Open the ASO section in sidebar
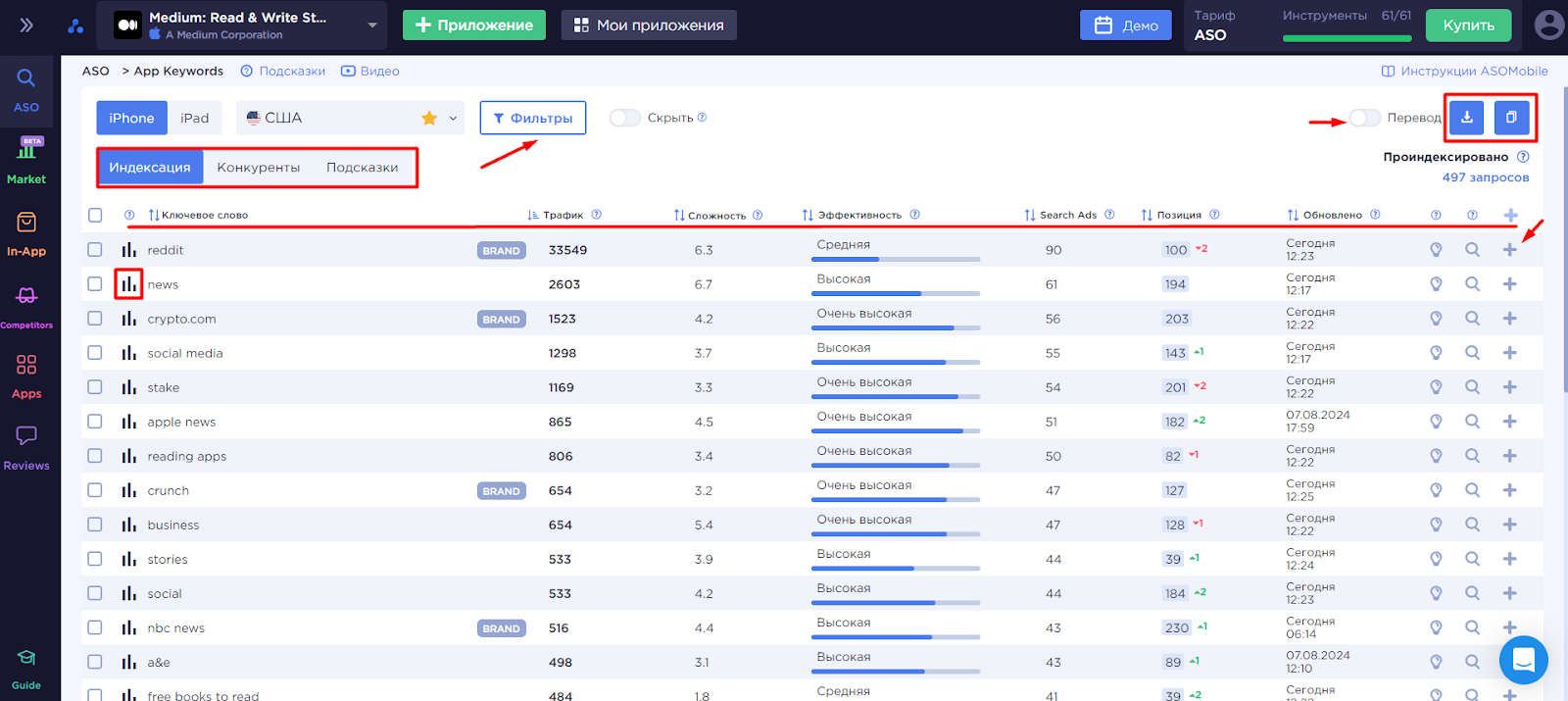1568x701 pixels. (26, 90)
